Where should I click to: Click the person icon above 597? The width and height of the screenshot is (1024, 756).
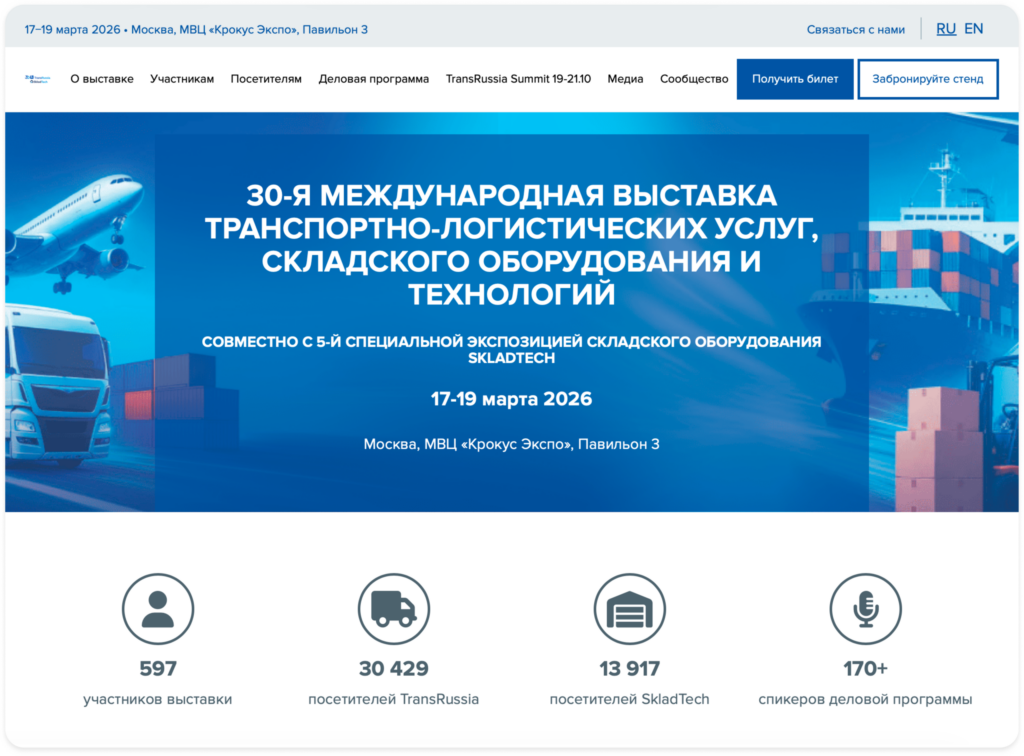click(x=158, y=608)
